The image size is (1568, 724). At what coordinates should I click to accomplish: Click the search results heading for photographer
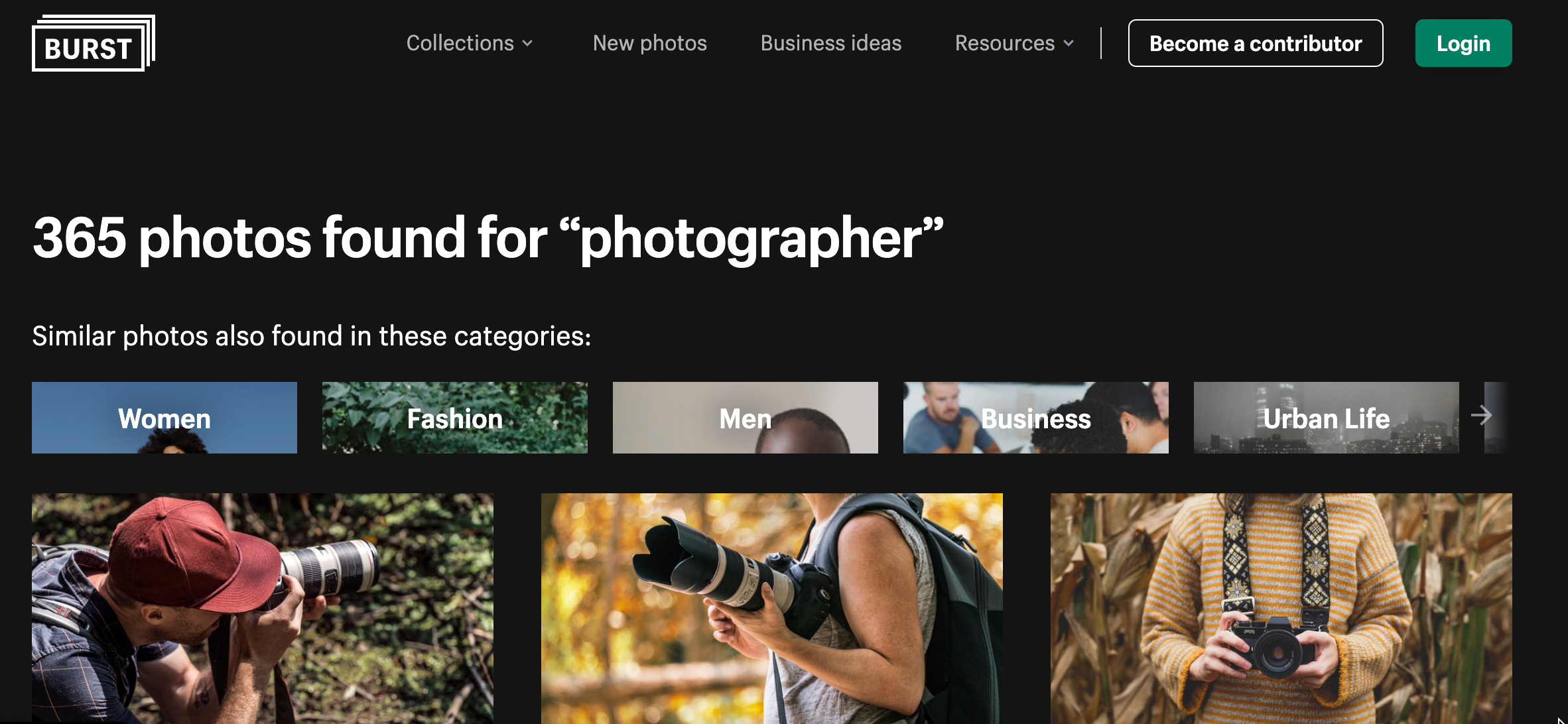488,239
